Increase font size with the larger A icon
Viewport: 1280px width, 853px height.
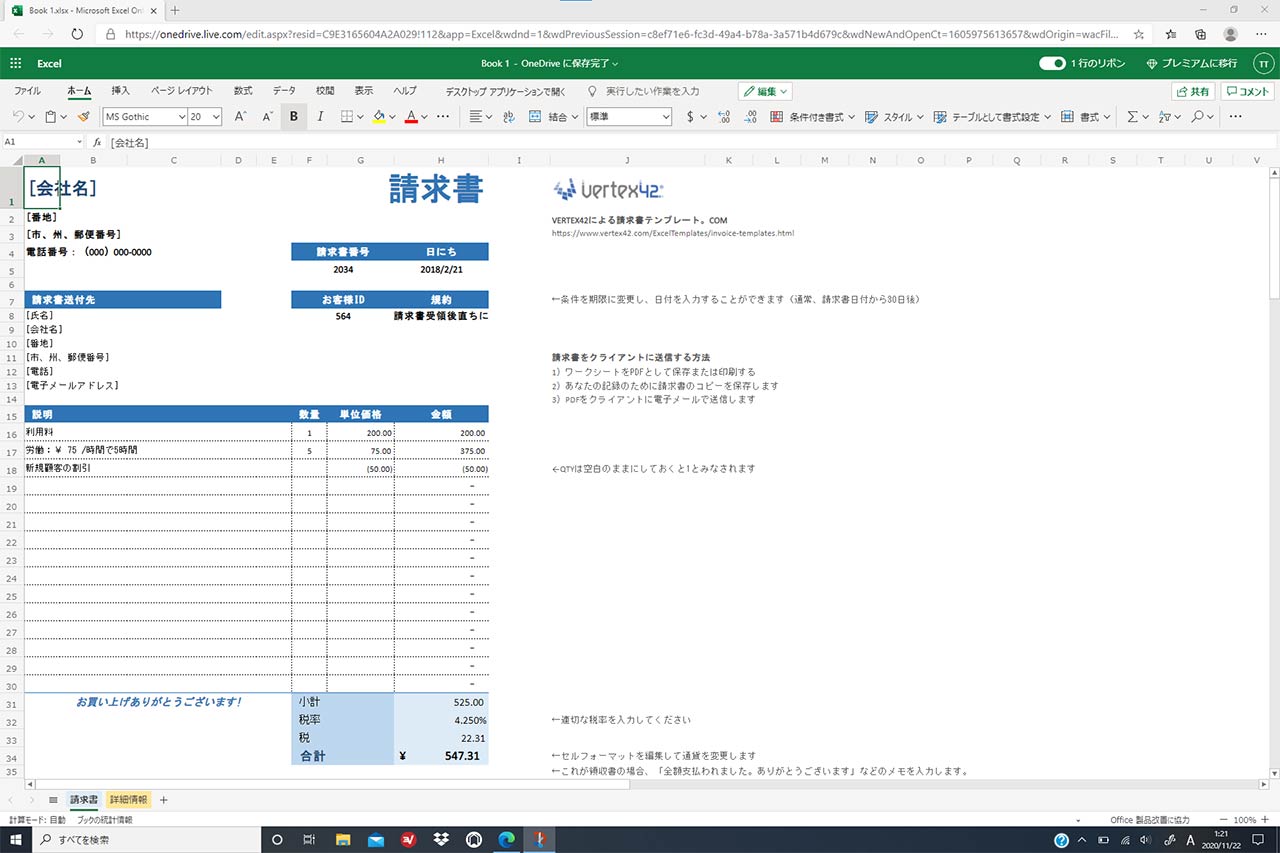coord(240,117)
